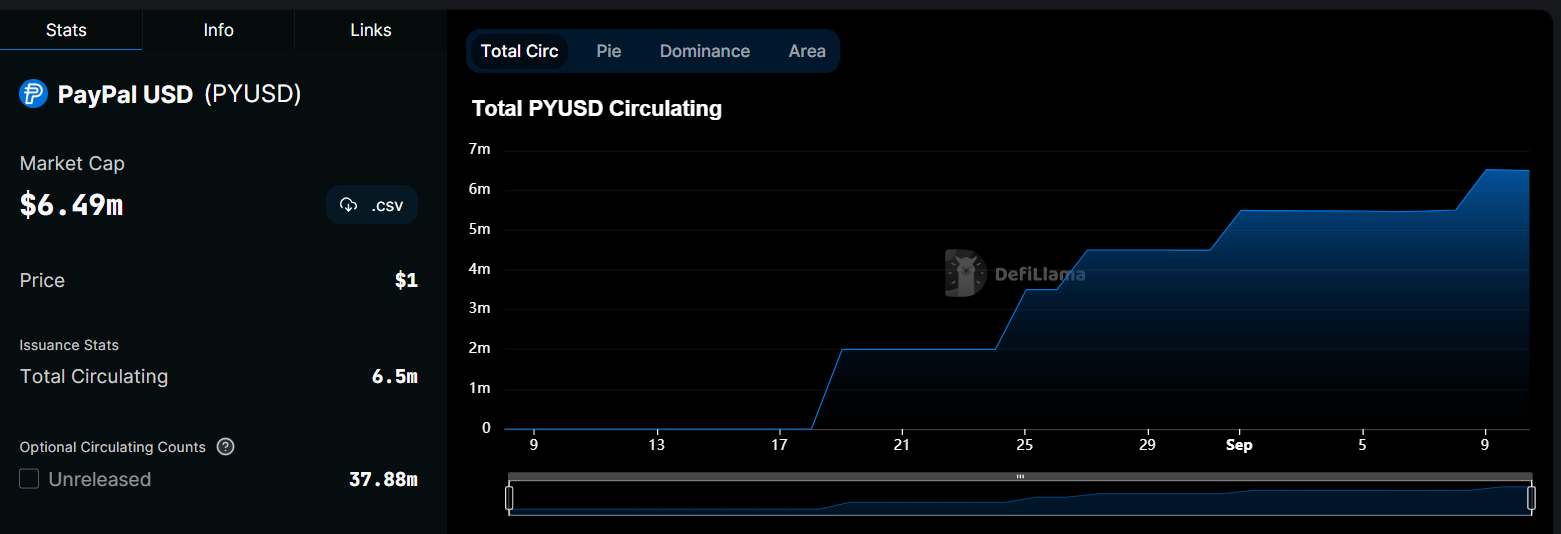This screenshot has height=534, width=1561.
Task: Select the Total Circ chart view
Action: click(520, 51)
